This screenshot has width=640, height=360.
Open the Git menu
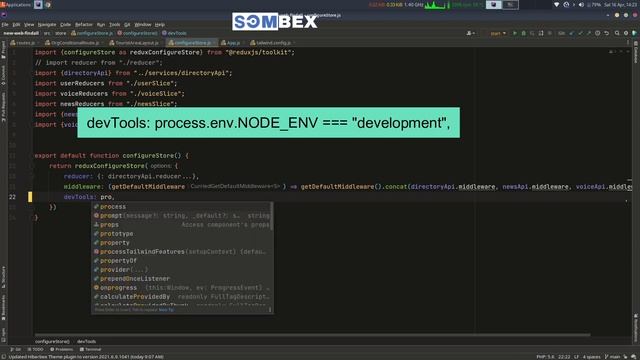(127, 24)
